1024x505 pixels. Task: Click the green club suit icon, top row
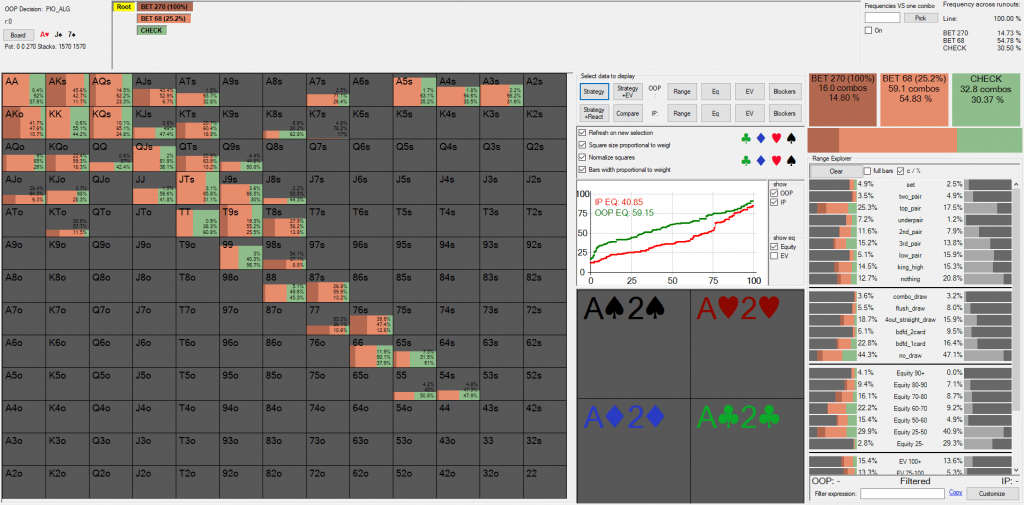tap(747, 138)
